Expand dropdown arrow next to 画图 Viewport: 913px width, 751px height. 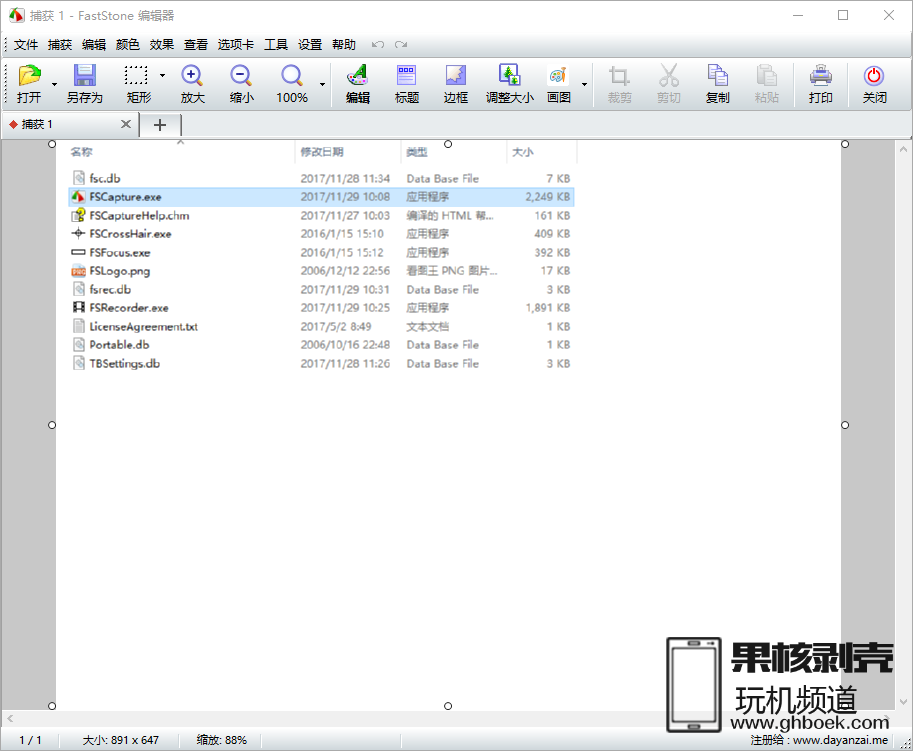click(x=584, y=84)
